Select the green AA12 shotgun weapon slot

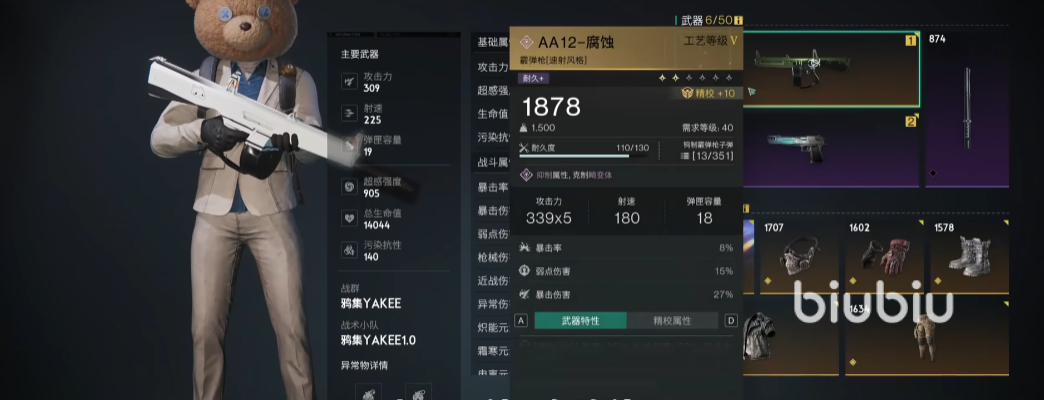tap(831, 69)
